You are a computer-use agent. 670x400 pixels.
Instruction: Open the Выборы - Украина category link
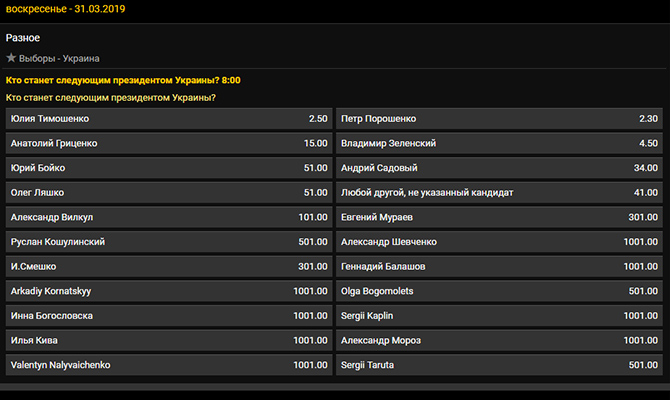tap(59, 58)
